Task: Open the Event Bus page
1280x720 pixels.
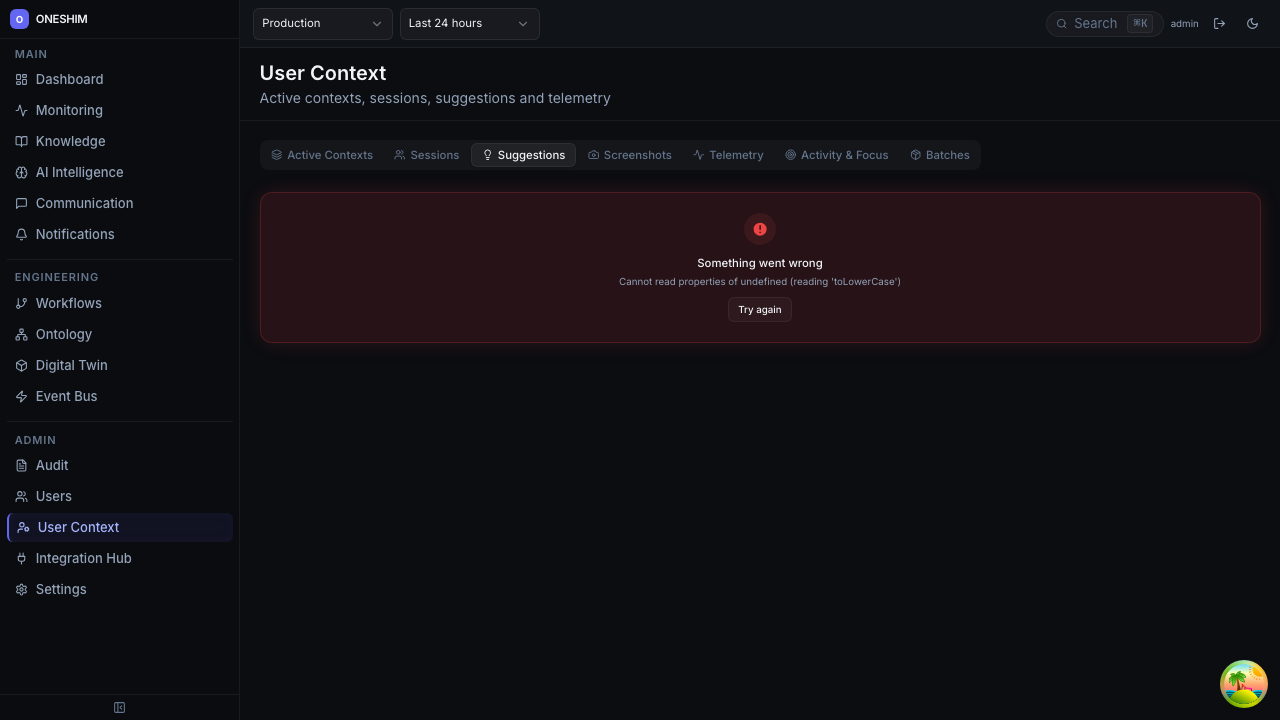Action: (66, 396)
